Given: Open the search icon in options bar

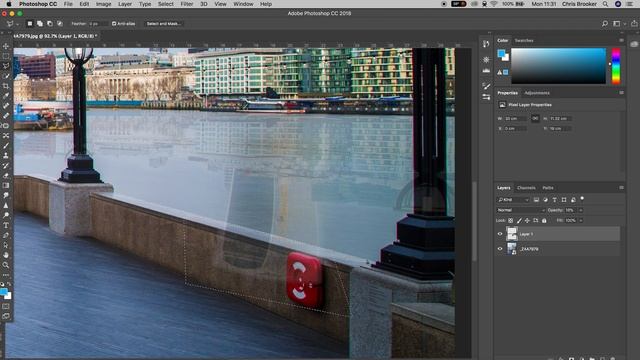Looking at the screenshot, I should coord(604,24).
